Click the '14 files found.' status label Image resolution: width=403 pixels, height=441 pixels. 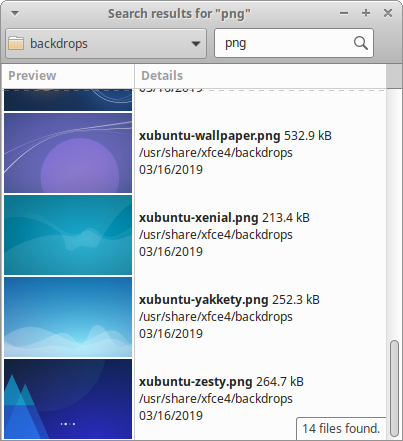point(341,429)
